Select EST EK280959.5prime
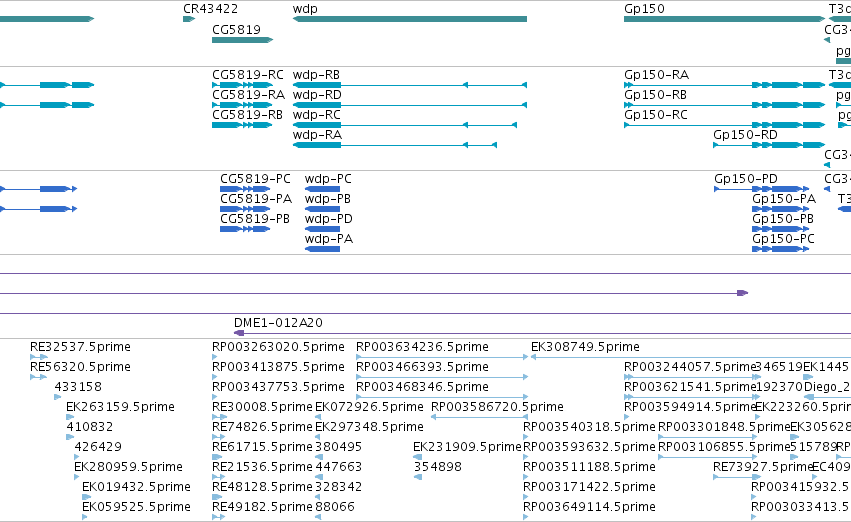Image resolution: width=851 pixels, height=522 pixels. pos(128,467)
